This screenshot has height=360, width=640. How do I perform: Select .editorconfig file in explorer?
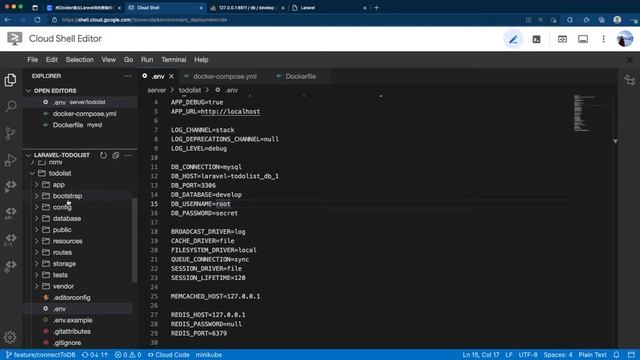72,298
